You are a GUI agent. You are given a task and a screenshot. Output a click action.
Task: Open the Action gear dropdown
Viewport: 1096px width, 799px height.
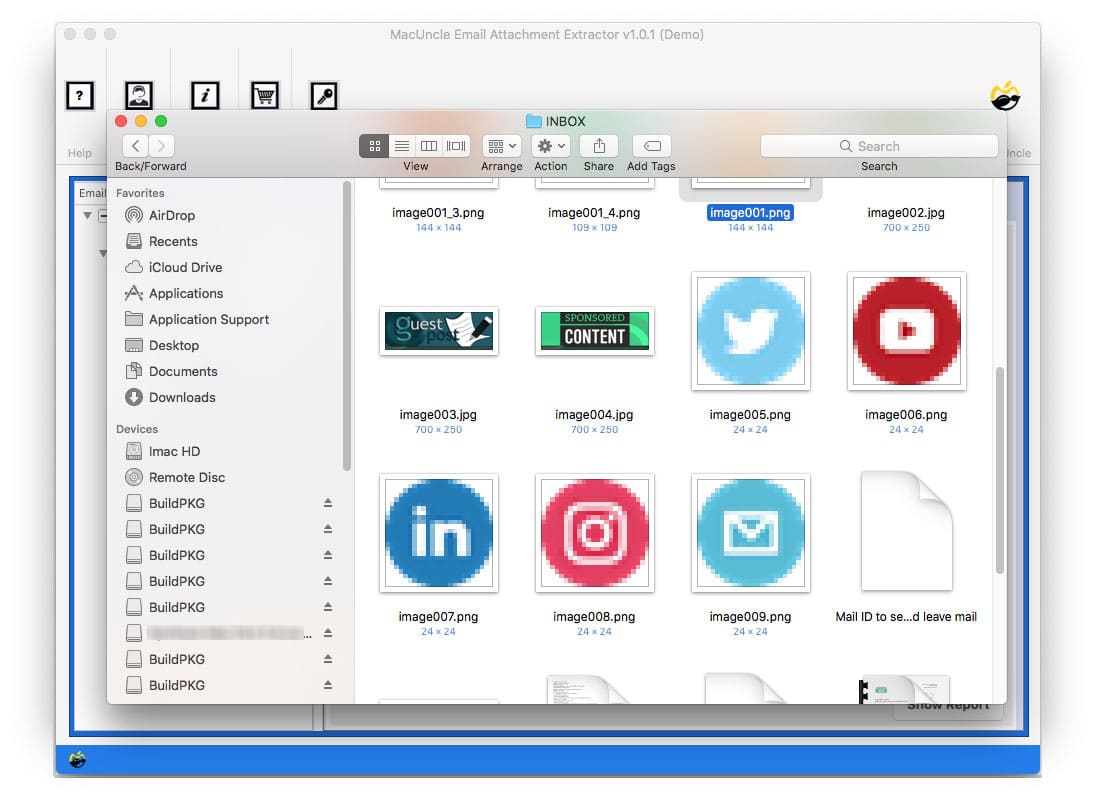[x=551, y=146]
